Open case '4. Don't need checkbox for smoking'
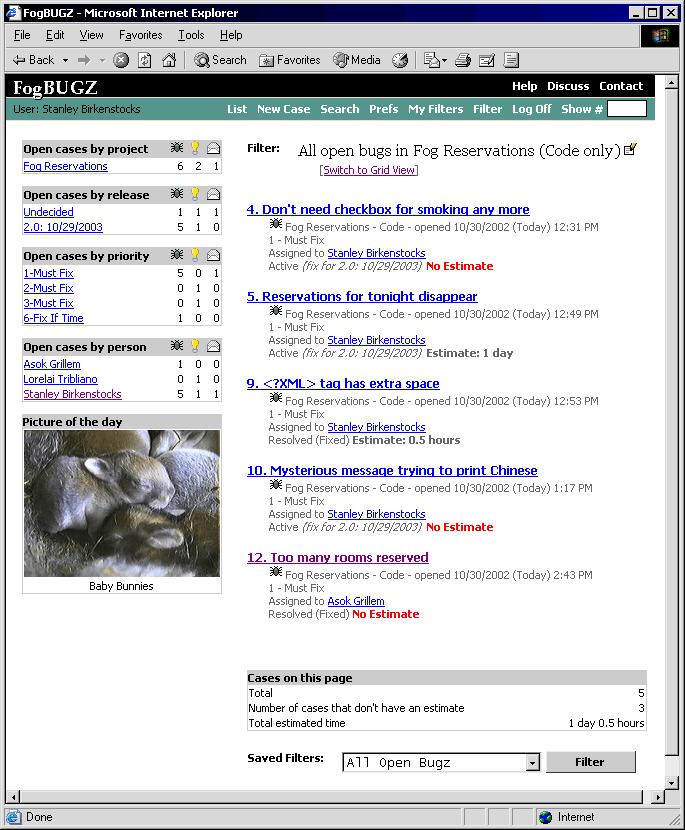 [388, 210]
